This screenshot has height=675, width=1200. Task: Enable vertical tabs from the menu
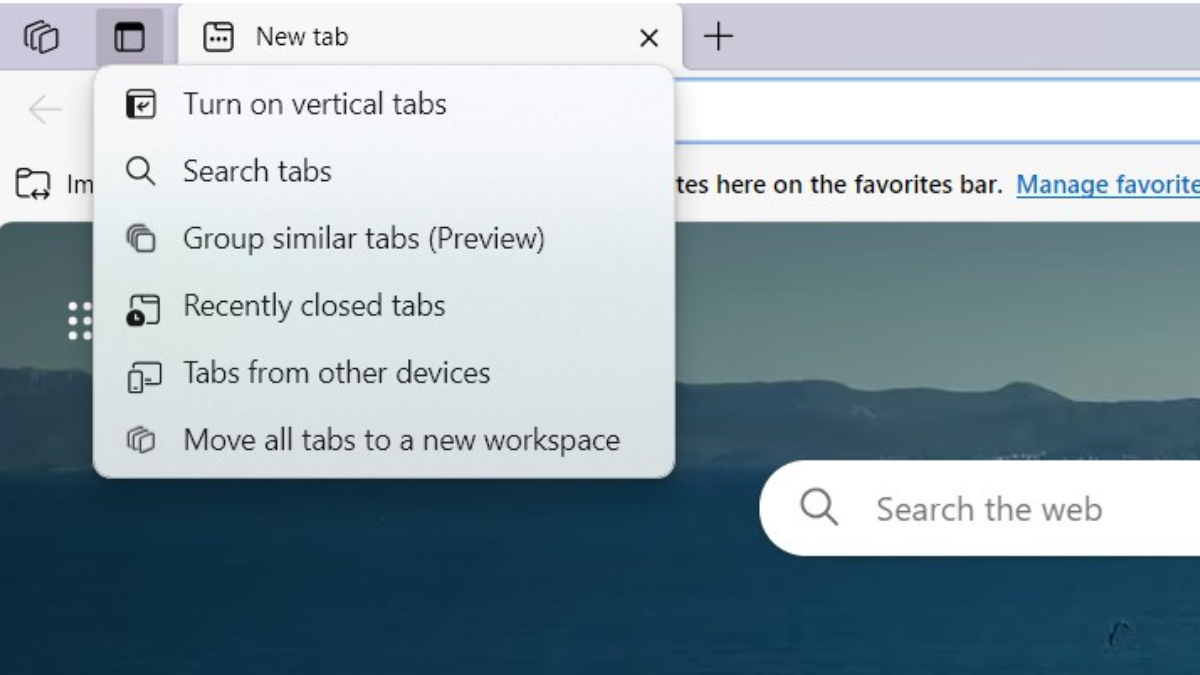(314, 103)
